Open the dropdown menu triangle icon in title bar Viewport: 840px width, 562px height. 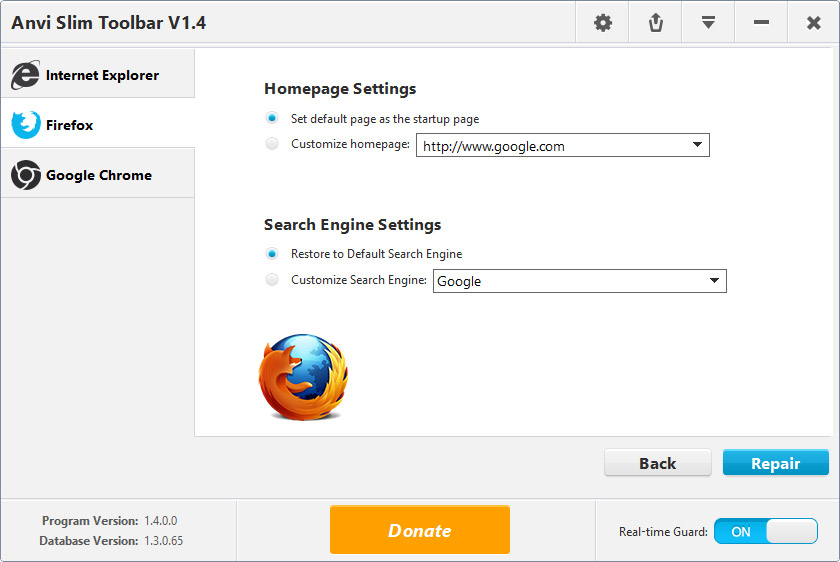point(708,23)
